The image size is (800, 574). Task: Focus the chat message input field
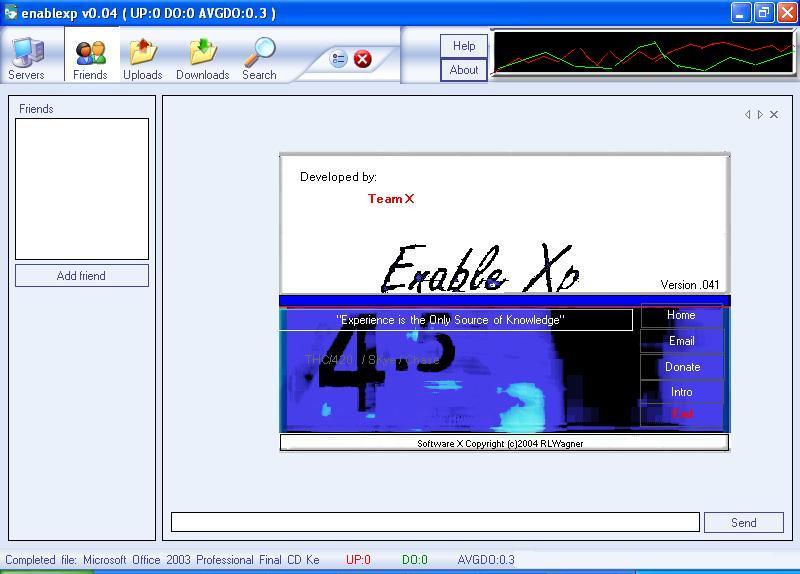[435, 522]
